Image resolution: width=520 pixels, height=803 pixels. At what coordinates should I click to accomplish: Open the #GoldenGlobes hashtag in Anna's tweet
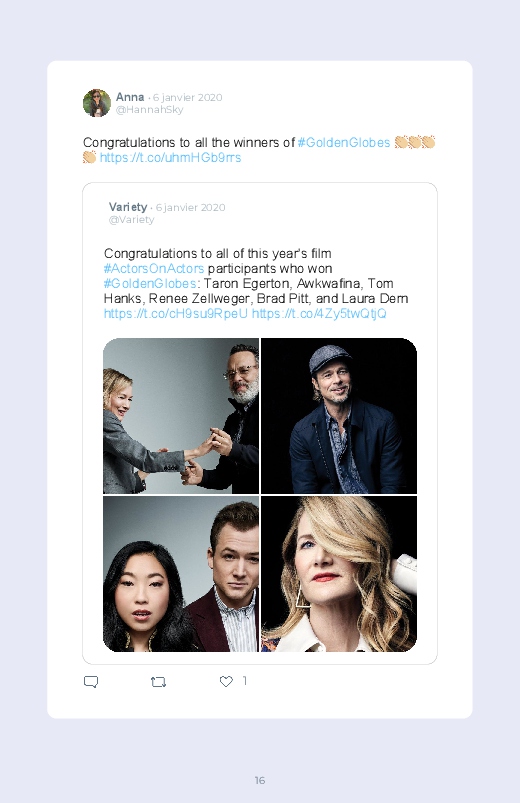[344, 142]
